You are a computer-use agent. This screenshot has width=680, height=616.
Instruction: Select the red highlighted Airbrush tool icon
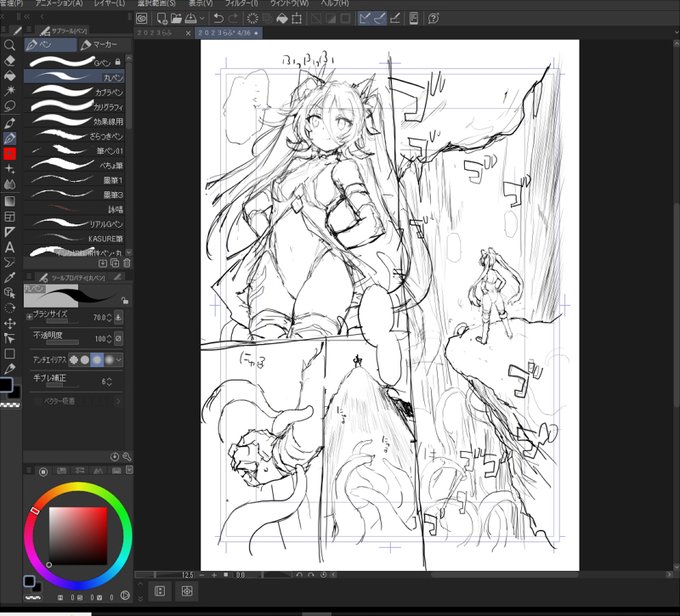click(9, 153)
